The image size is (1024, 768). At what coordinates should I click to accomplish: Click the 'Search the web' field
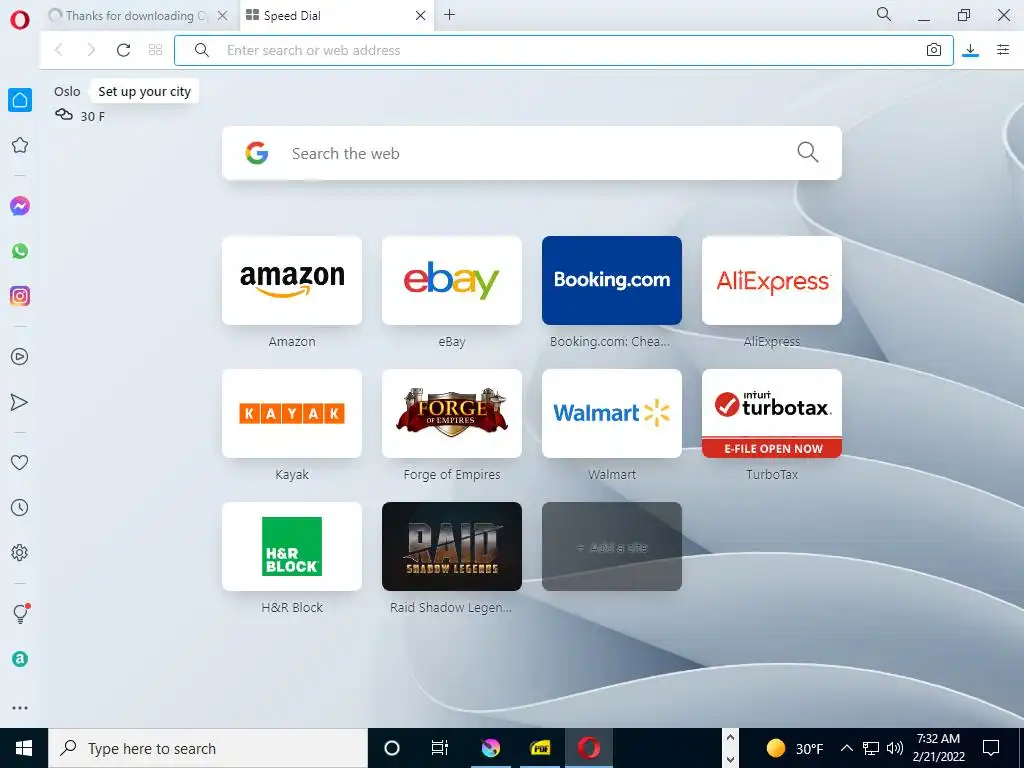point(532,153)
